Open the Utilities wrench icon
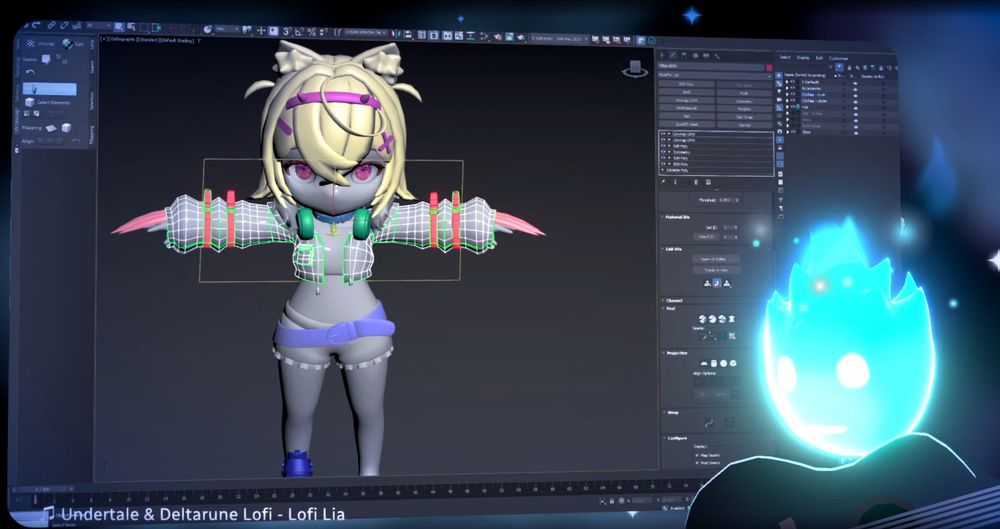This screenshot has width=1000, height=529. tap(717, 56)
